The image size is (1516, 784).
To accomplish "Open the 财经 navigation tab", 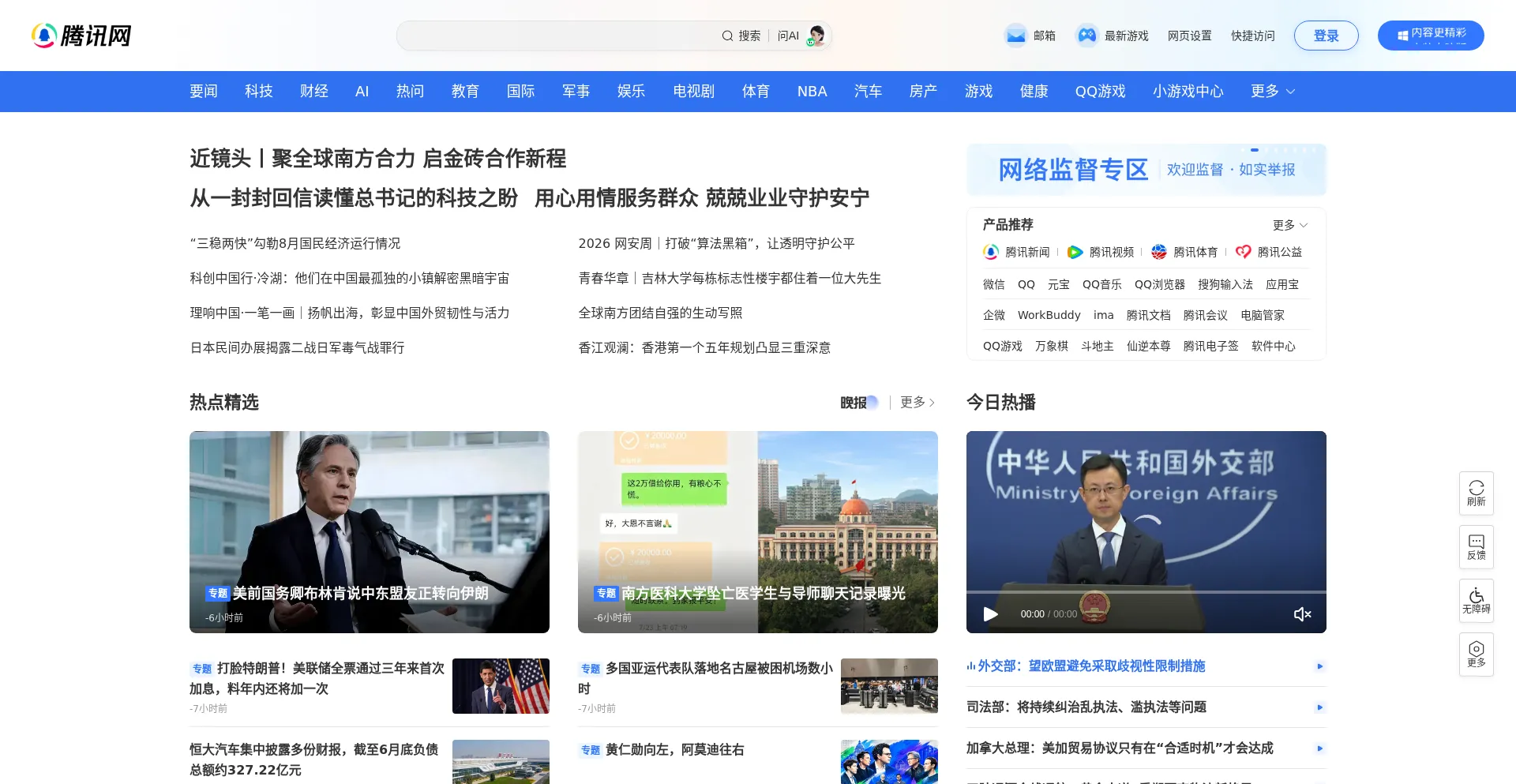I will pos(314,92).
